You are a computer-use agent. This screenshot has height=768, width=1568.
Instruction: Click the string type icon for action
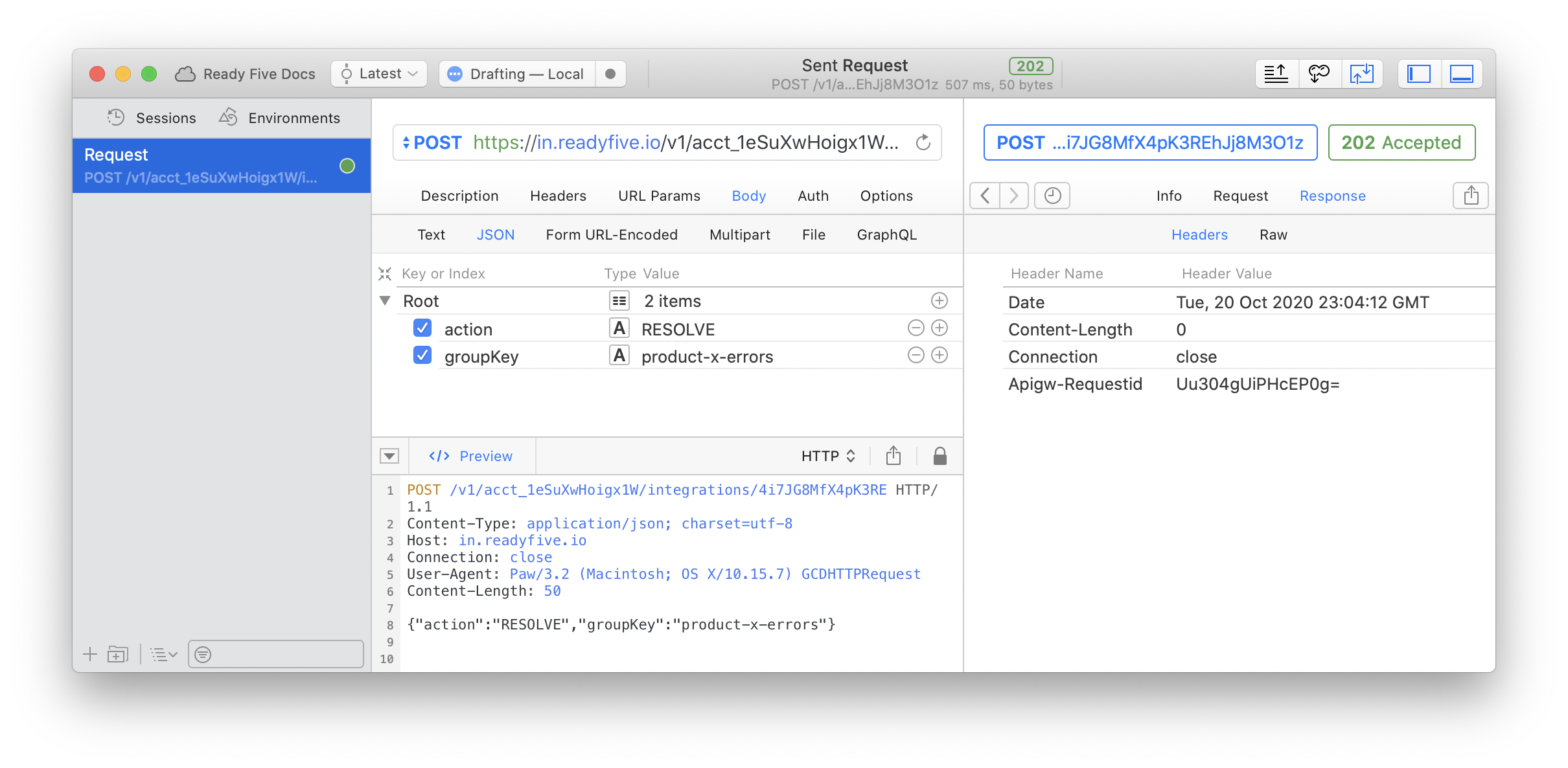tap(619, 328)
